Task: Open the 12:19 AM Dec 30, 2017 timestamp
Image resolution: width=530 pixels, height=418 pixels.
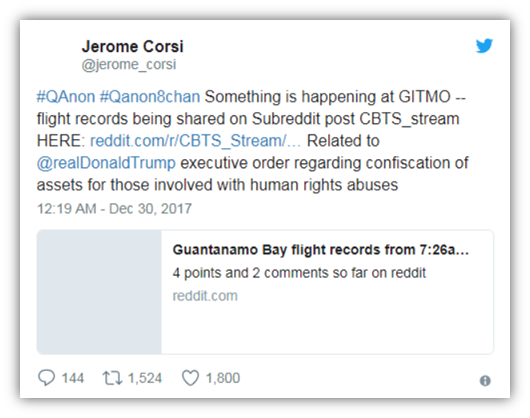Action: pos(114,208)
